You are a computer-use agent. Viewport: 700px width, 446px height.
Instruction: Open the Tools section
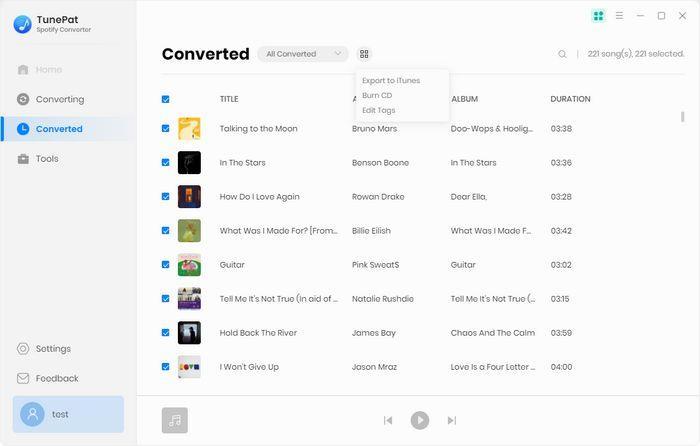coord(38,158)
